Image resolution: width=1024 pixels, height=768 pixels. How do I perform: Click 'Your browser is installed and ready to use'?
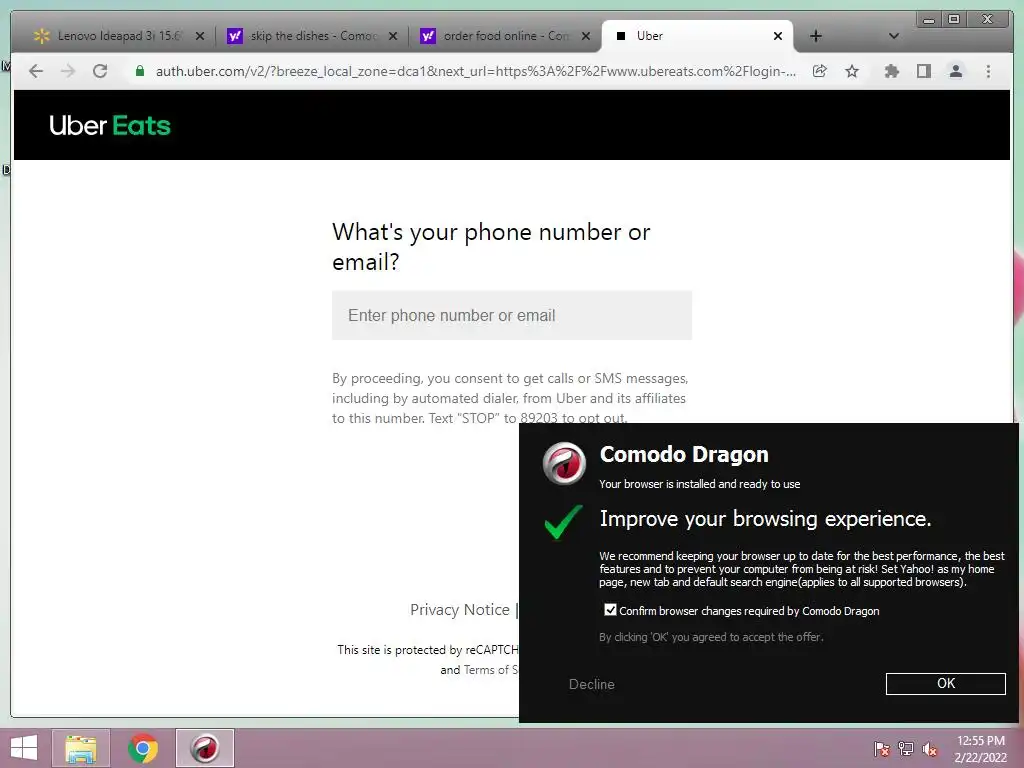(699, 484)
